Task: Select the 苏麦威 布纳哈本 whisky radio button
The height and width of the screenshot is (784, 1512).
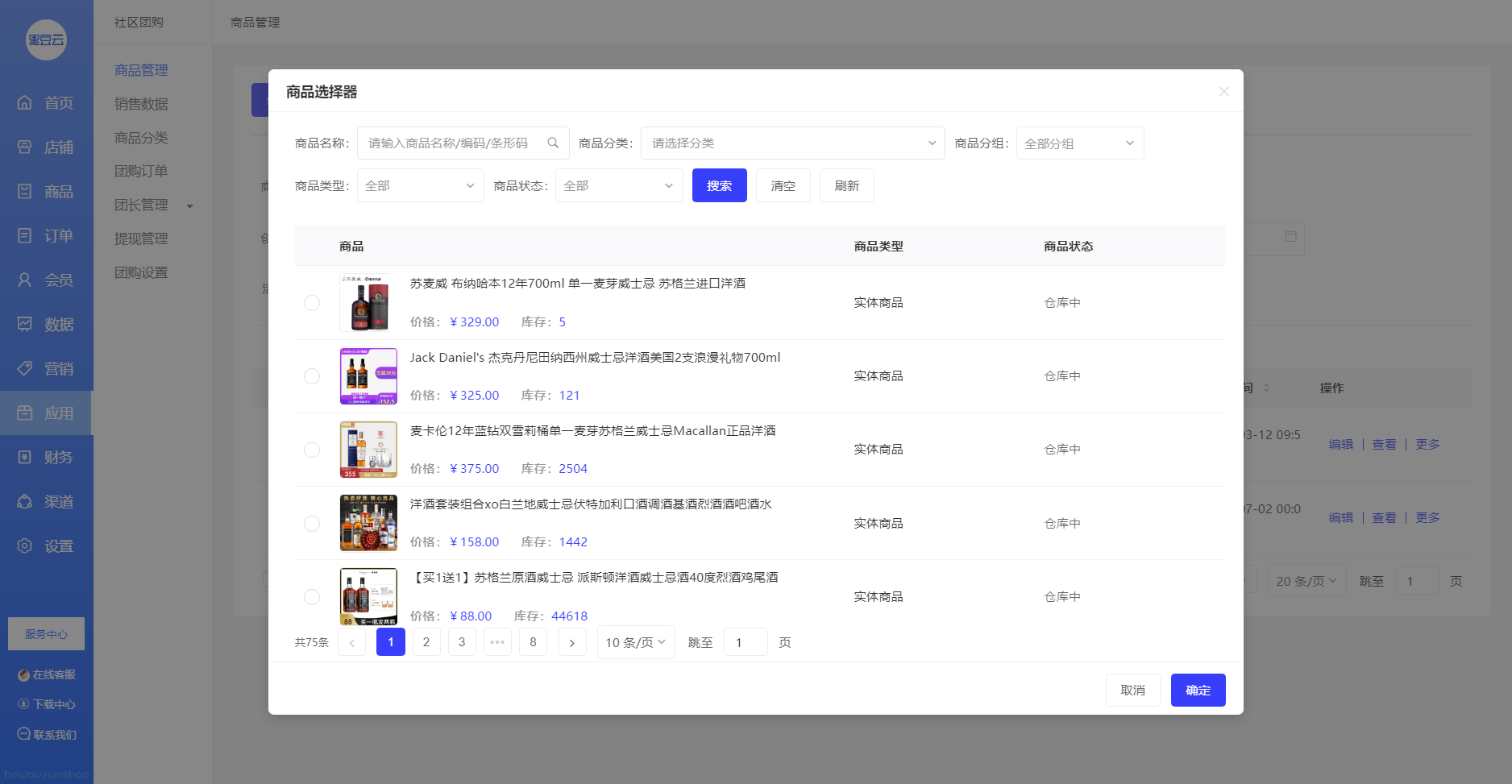Action: tap(312, 303)
